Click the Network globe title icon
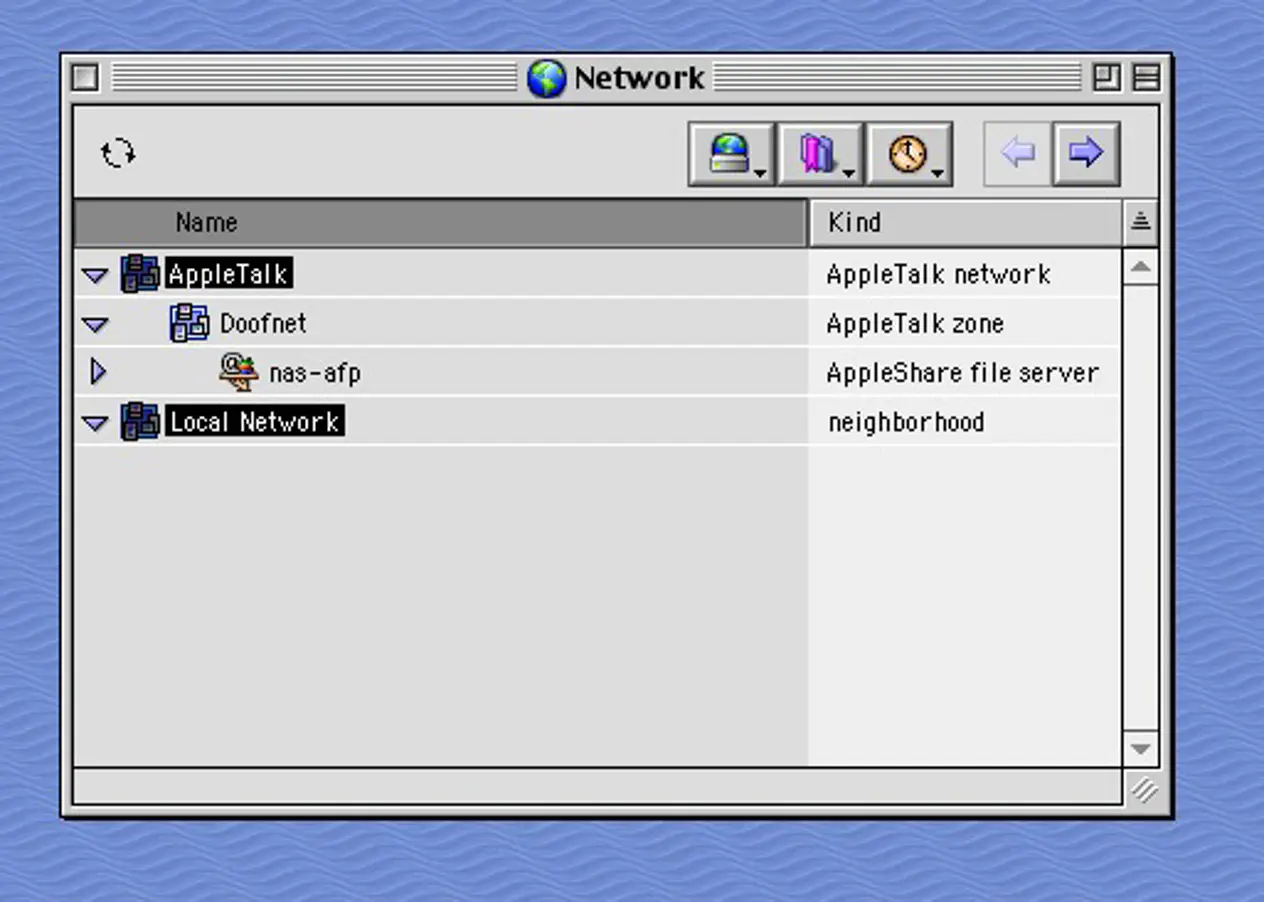 pos(546,78)
